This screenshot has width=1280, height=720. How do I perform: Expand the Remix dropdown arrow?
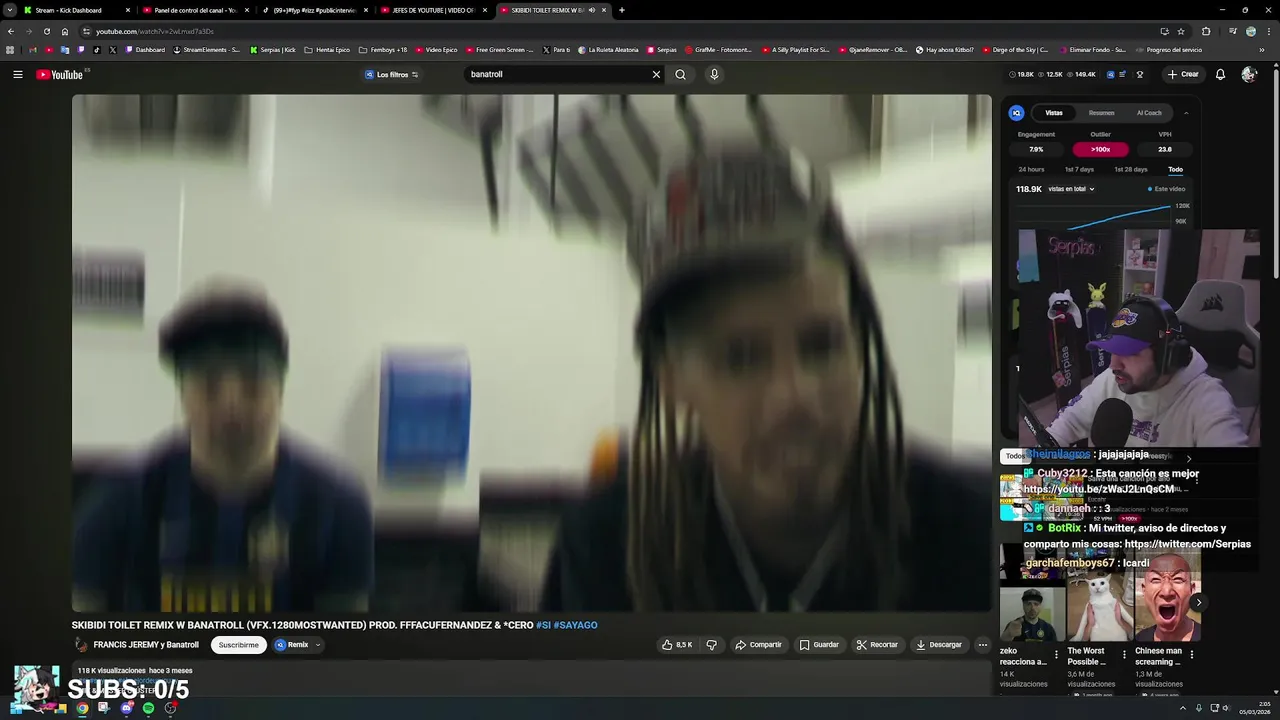pyautogui.click(x=318, y=645)
